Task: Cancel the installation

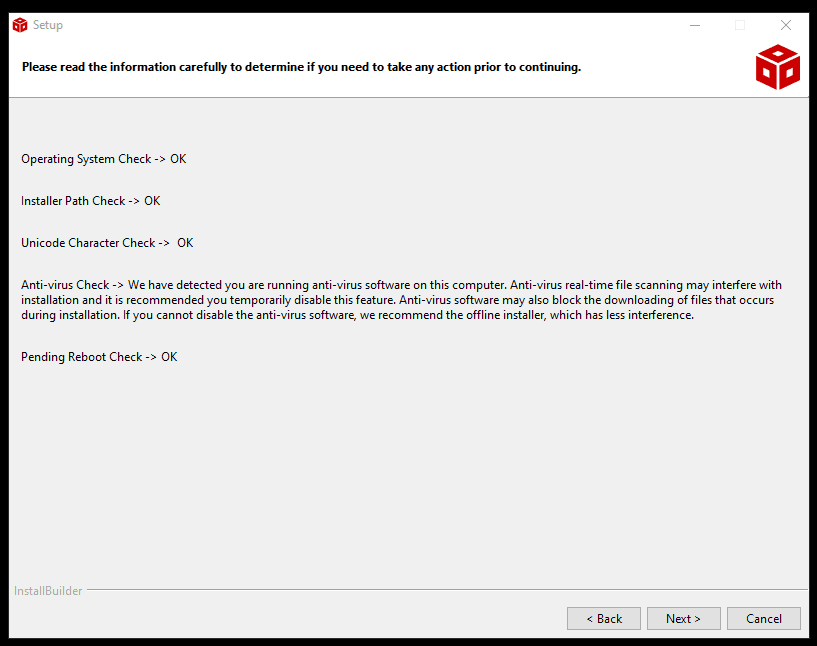Action: pyautogui.click(x=764, y=618)
